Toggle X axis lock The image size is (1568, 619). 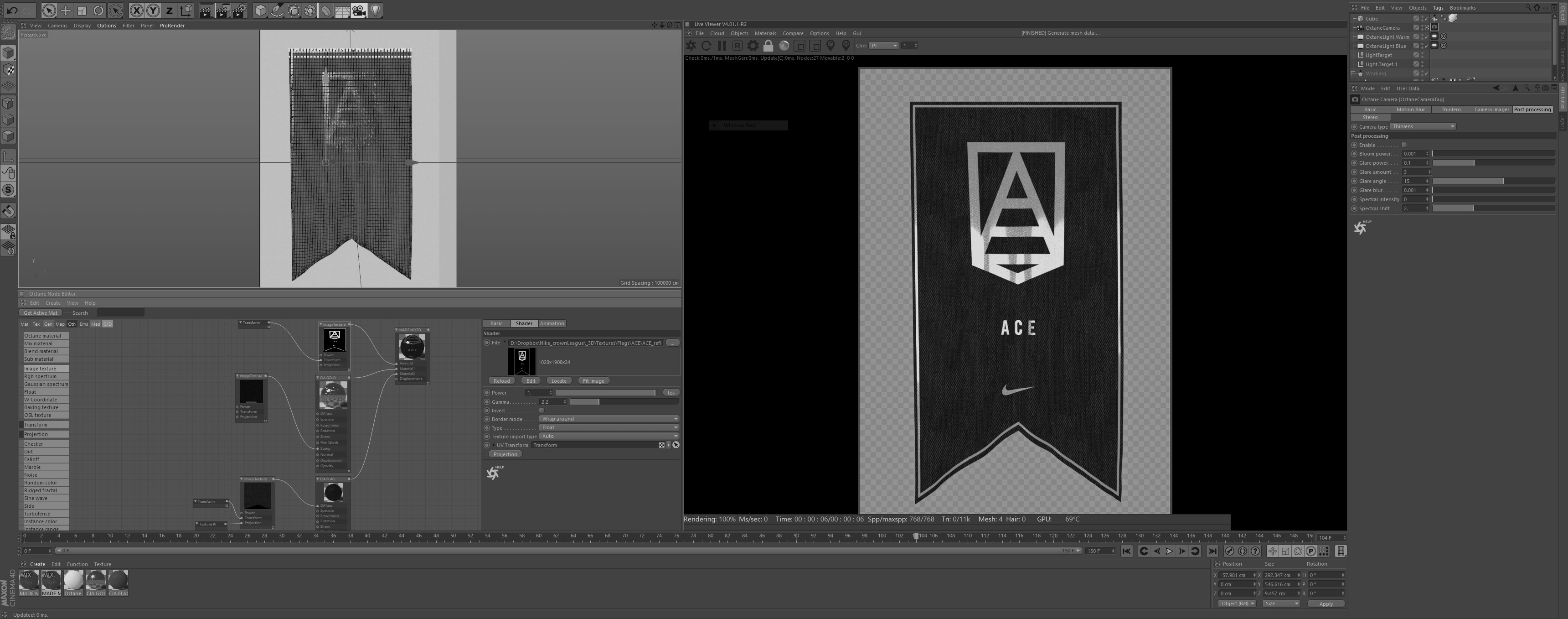point(136,10)
